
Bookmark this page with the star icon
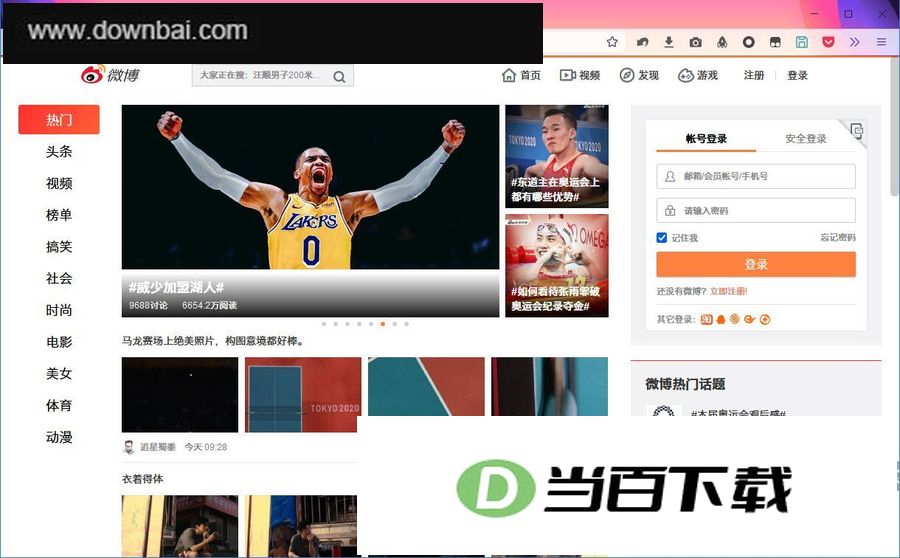(612, 42)
